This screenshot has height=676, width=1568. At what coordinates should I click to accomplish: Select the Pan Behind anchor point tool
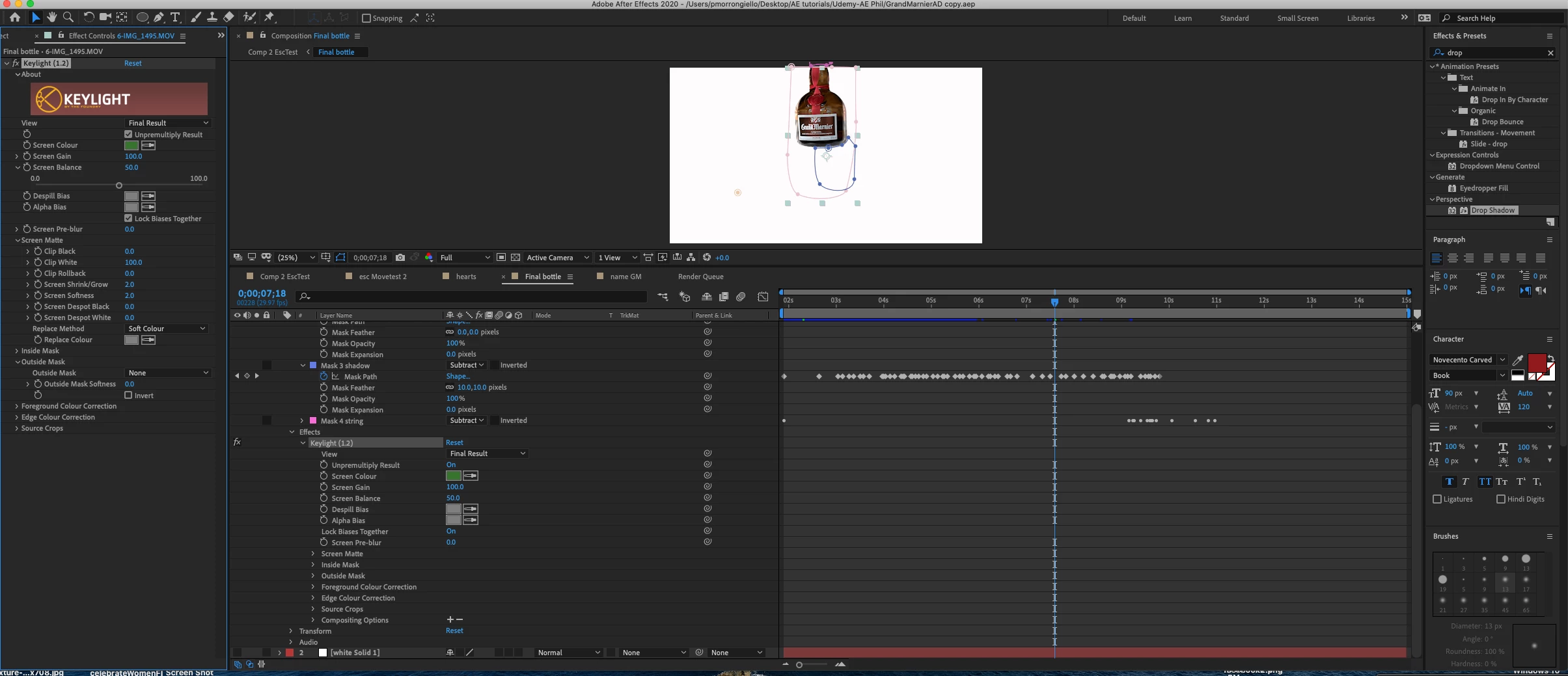coord(122,18)
